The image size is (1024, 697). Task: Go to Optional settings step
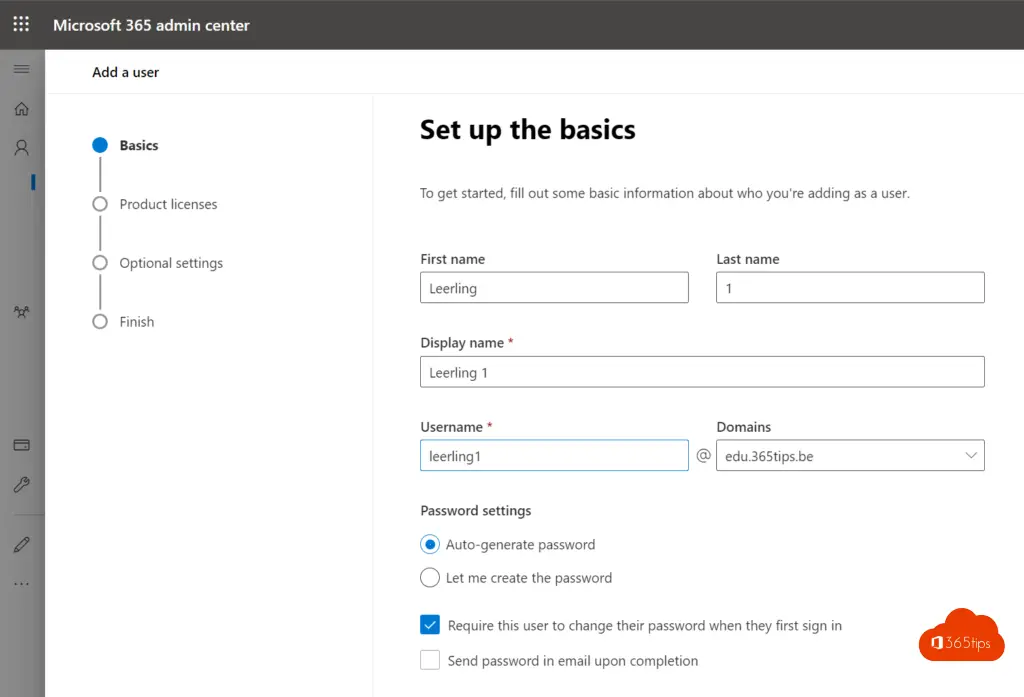click(x=157, y=263)
